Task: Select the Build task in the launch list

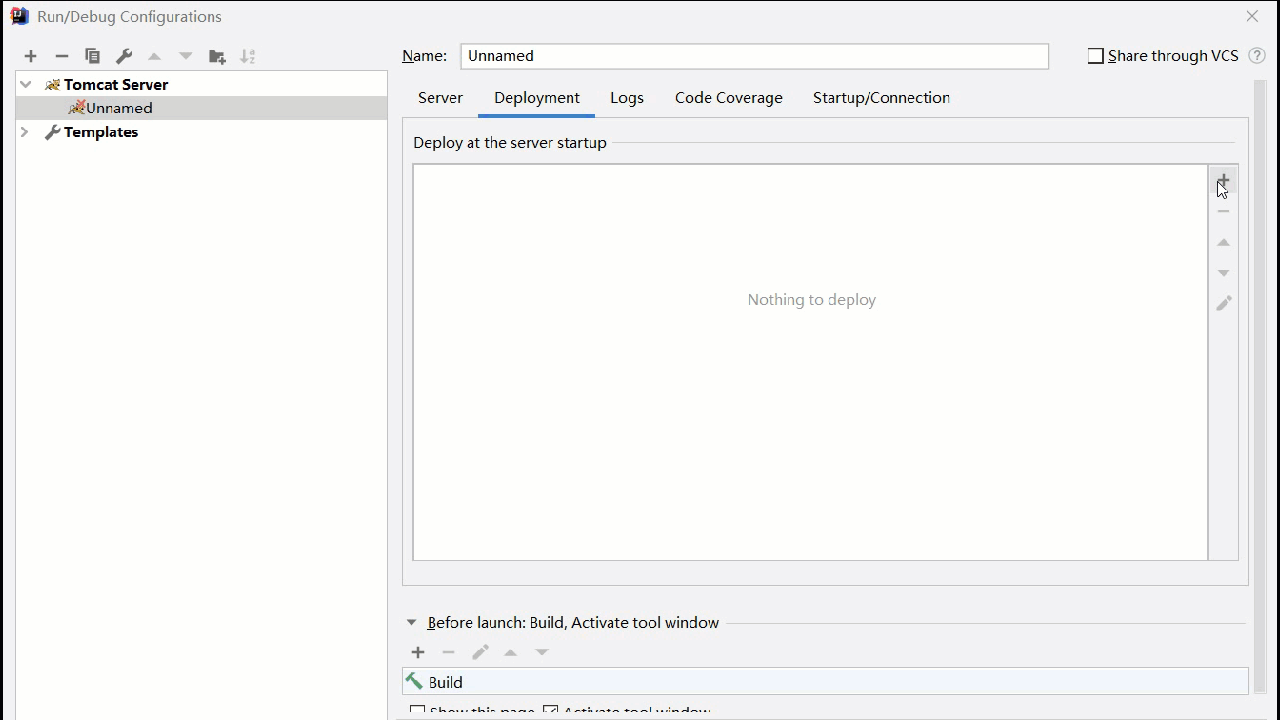Action: coord(825,682)
